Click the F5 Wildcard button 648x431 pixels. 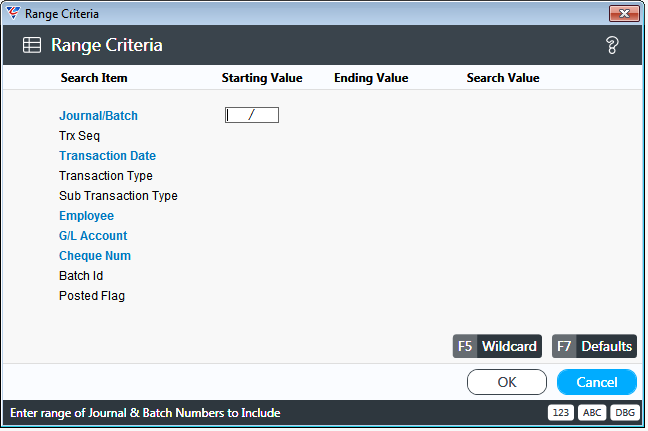coord(497,346)
